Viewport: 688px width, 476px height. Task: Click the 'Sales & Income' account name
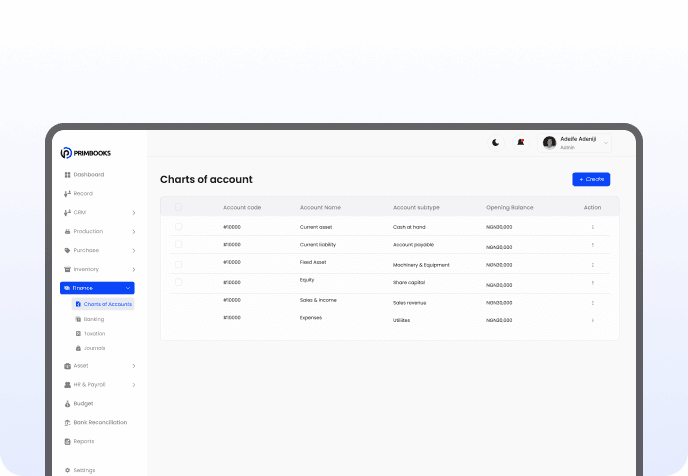[318, 300]
